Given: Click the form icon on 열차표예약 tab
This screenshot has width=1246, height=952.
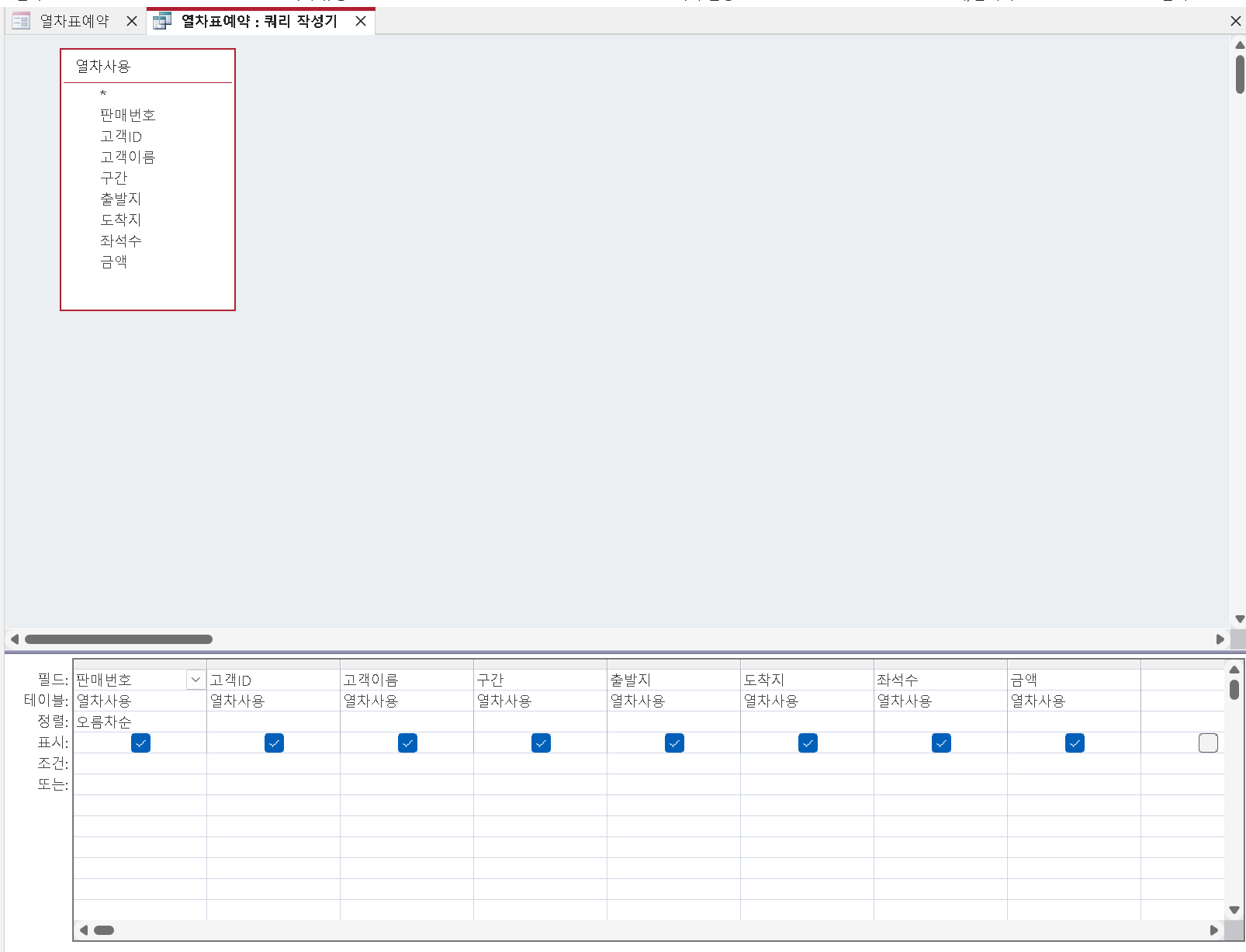Looking at the screenshot, I should click(21, 21).
